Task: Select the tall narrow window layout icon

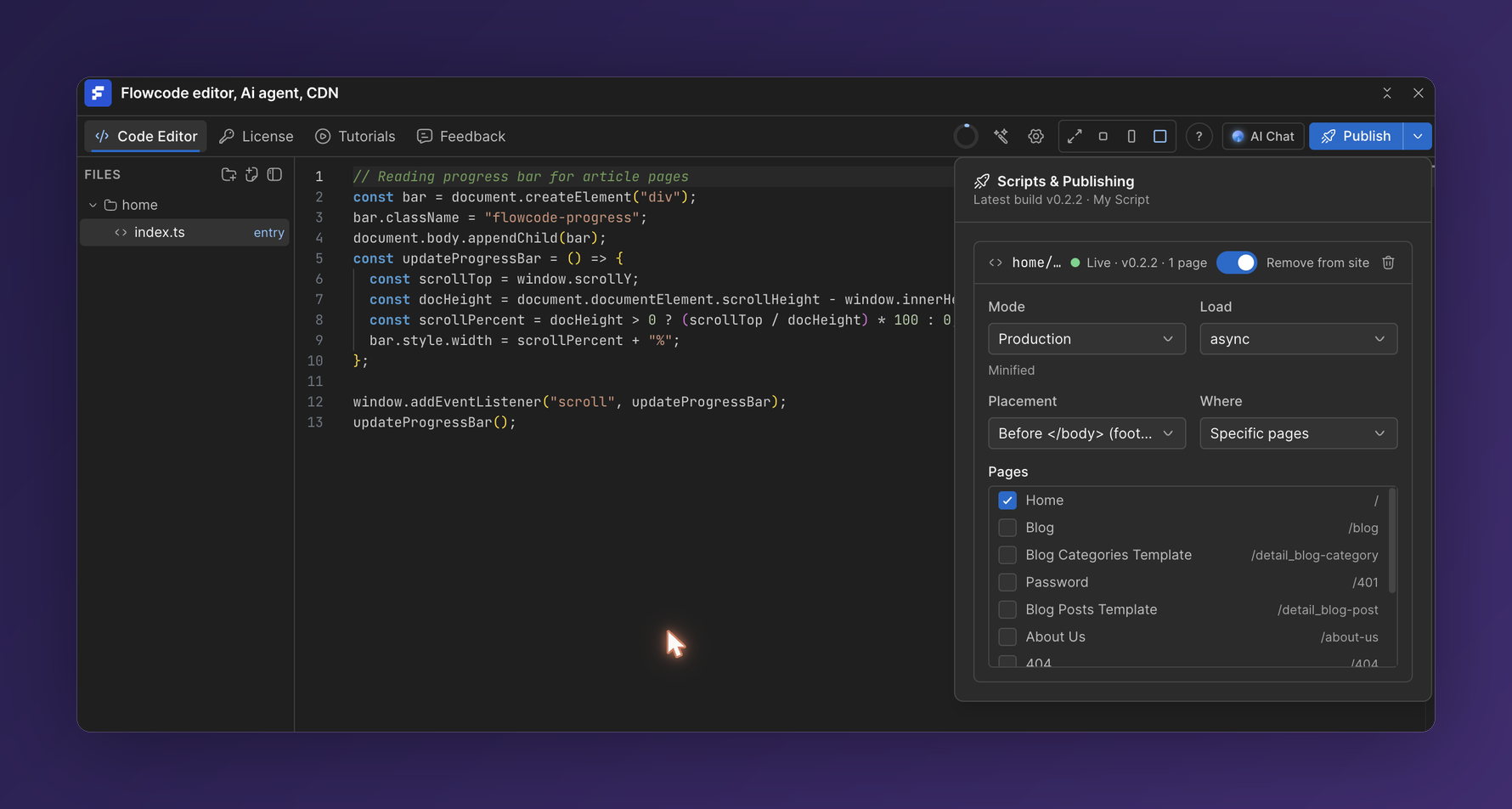Action: point(1131,136)
